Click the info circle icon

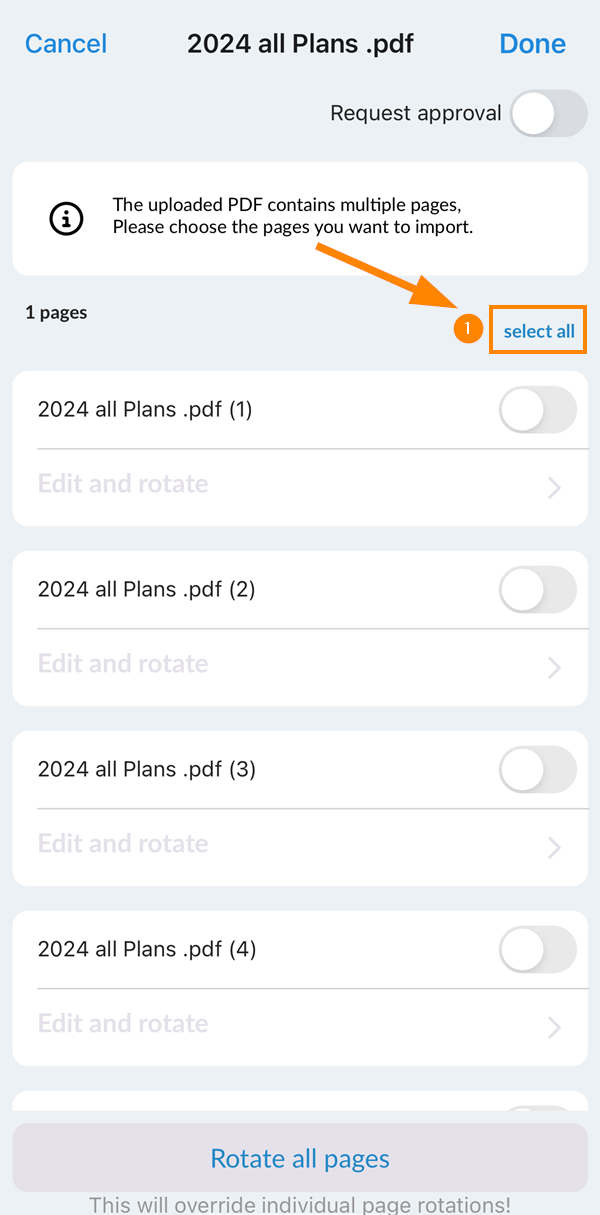pyautogui.click(x=67, y=218)
